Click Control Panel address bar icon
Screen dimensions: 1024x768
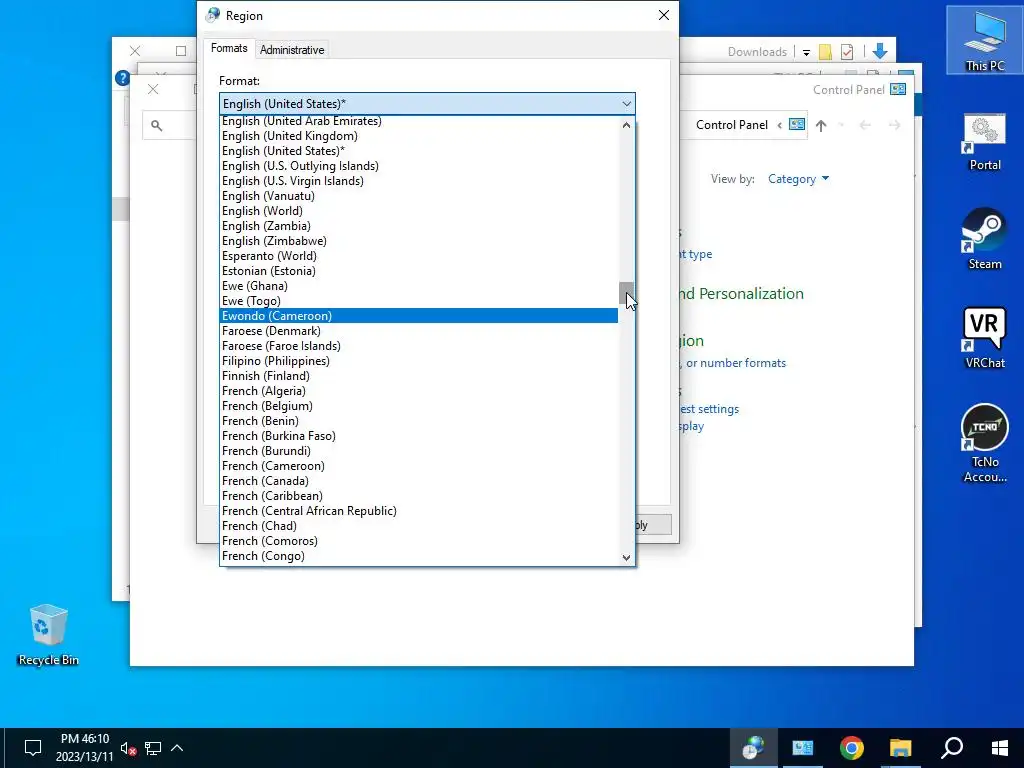tap(797, 124)
